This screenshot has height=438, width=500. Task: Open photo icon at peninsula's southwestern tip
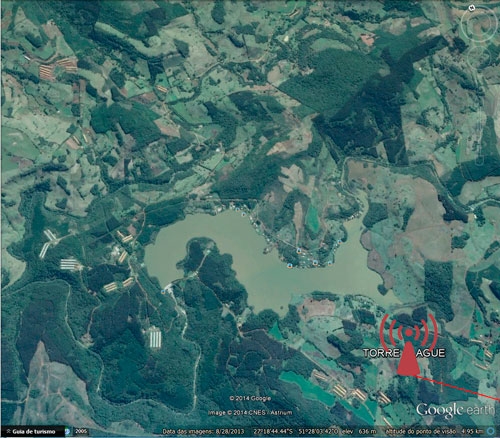[289, 266]
